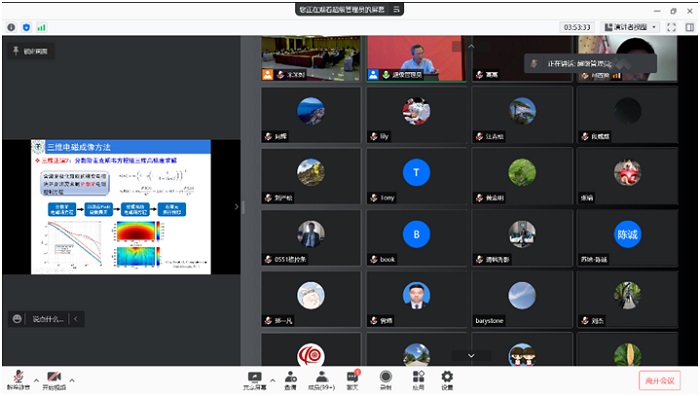Expand audio options arrow beside microphone
Viewport: 700px width, 396px height.
[x=37, y=380]
